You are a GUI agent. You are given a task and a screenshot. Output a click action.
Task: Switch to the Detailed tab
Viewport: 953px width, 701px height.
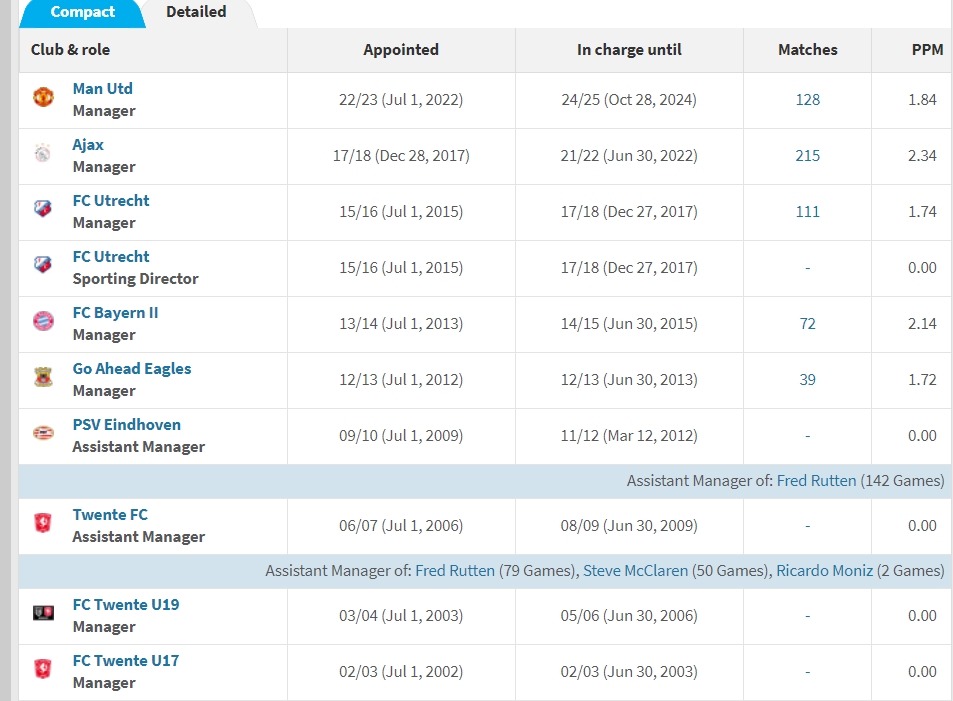click(196, 12)
